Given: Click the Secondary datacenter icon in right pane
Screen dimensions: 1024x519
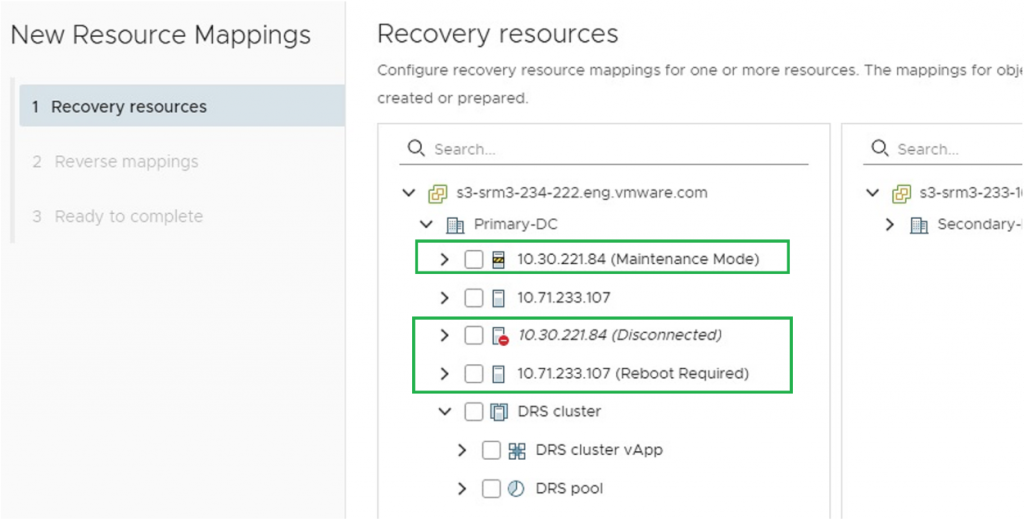Looking at the screenshot, I should click(x=918, y=225).
